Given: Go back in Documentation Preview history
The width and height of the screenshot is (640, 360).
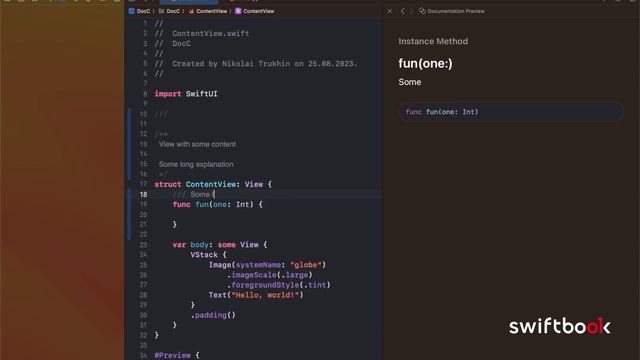Looking at the screenshot, I should click(402, 11).
